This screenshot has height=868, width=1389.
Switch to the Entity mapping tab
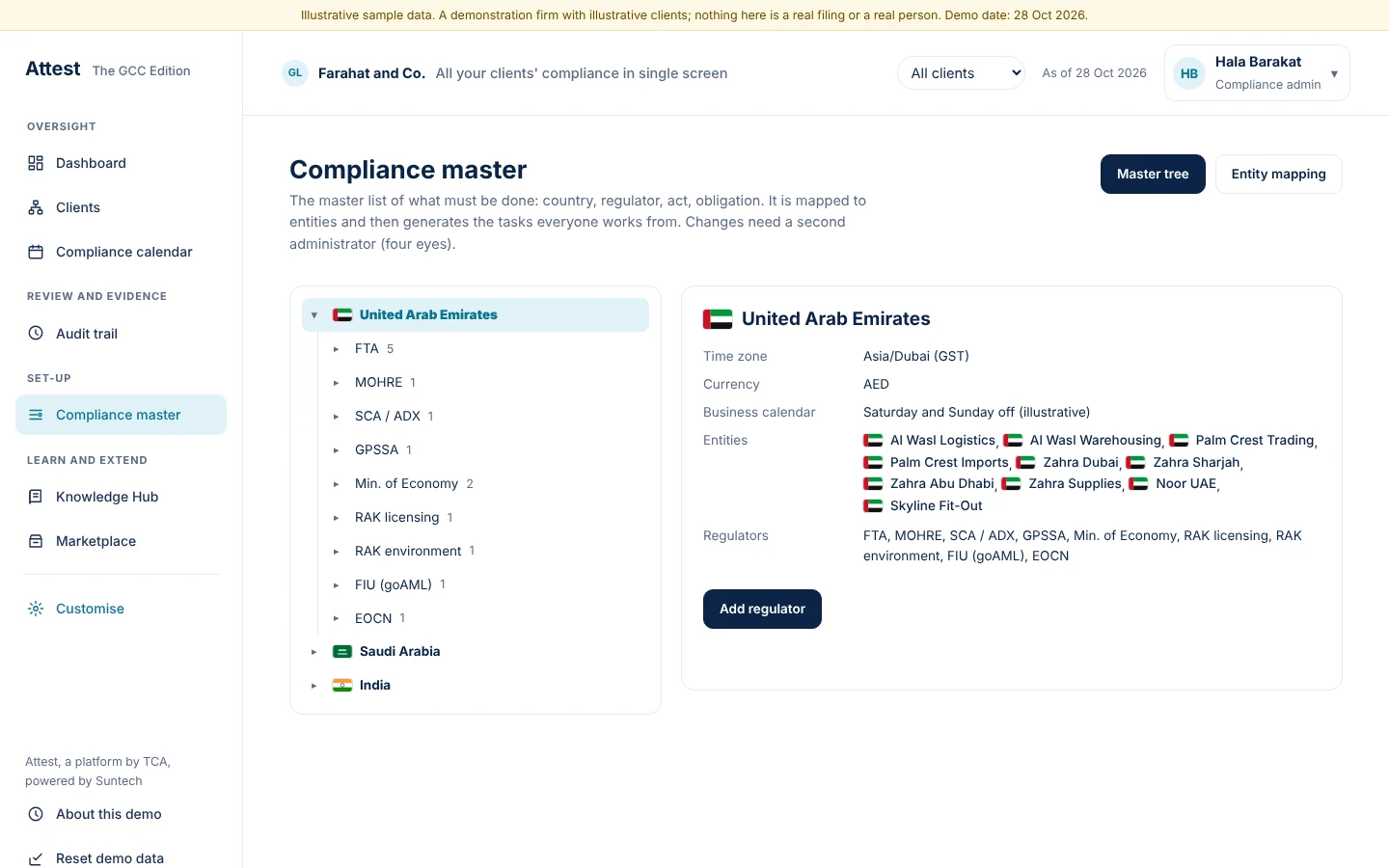(x=1278, y=175)
